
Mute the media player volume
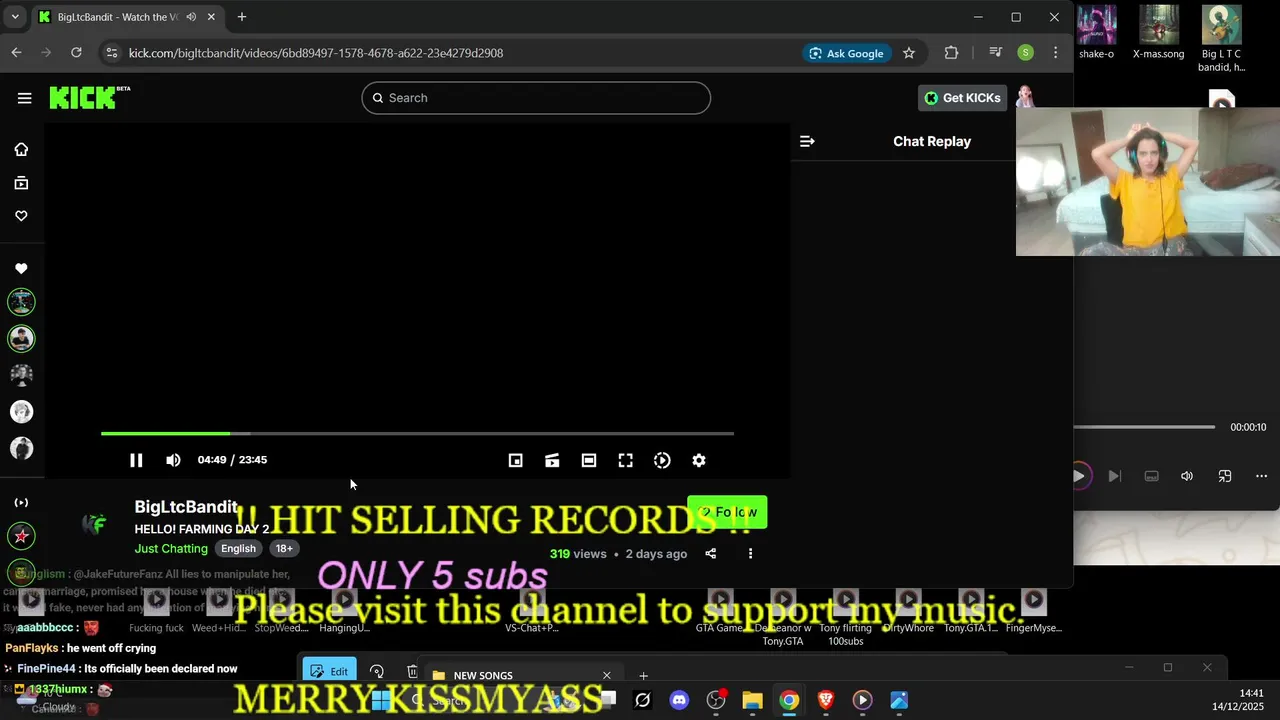1187,476
